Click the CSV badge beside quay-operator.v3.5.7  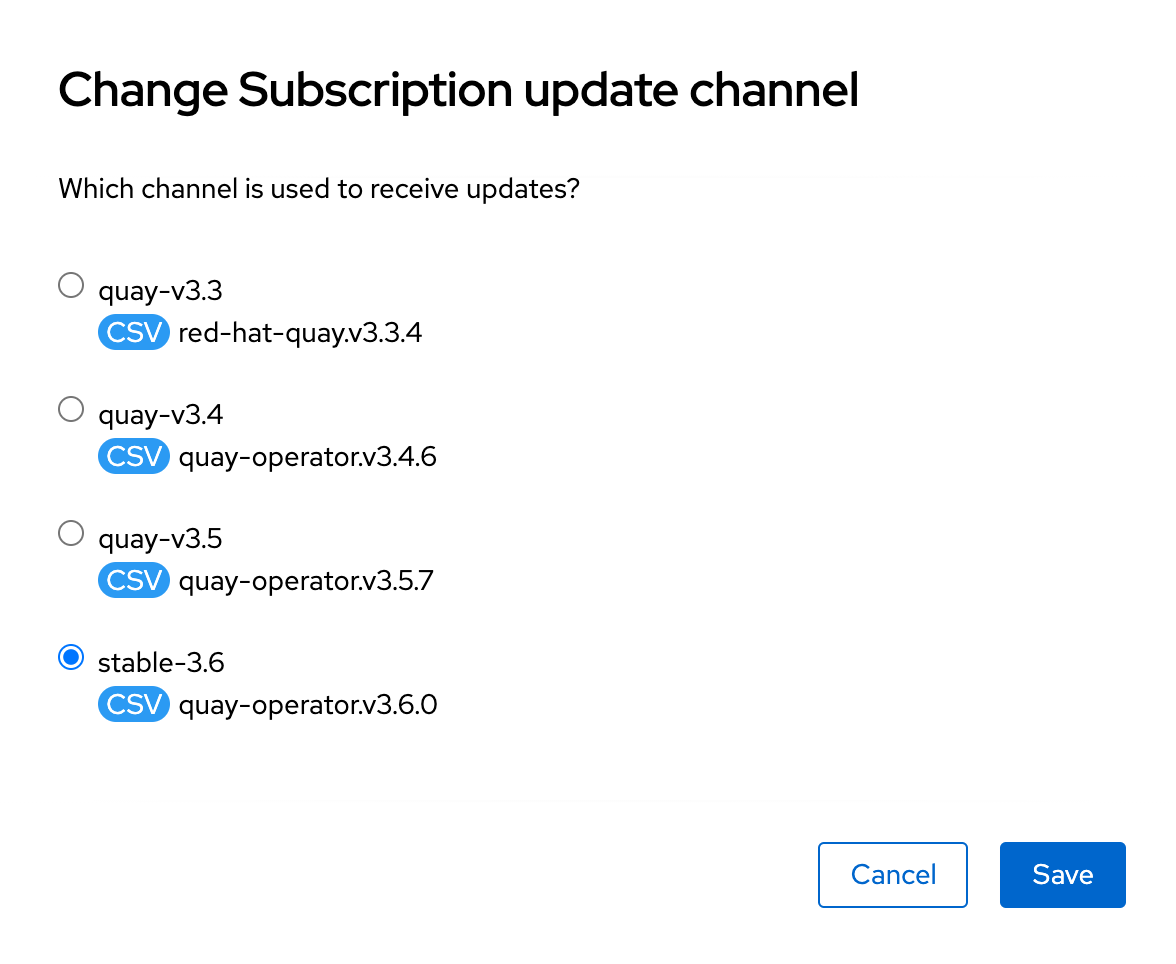point(134,581)
